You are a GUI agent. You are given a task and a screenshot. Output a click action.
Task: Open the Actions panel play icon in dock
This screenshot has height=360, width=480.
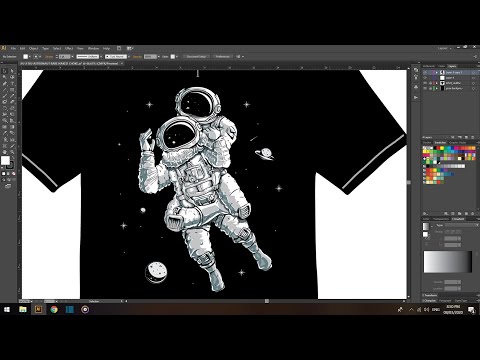click(x=416, y=97)
